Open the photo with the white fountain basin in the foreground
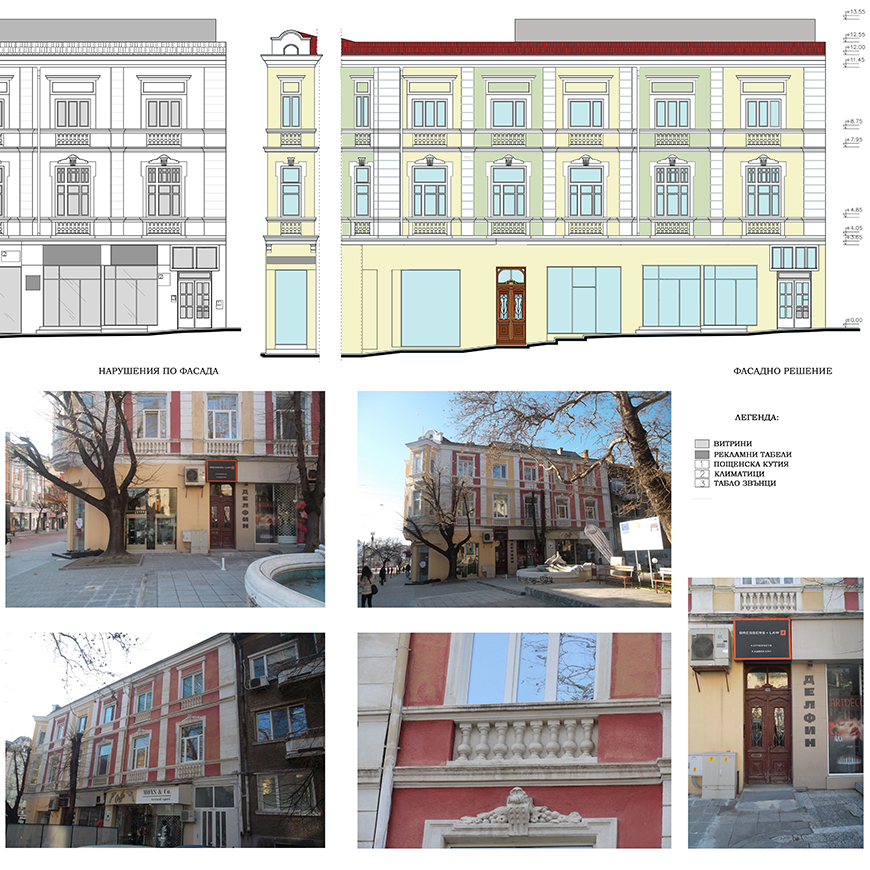 tap(165, 499)
